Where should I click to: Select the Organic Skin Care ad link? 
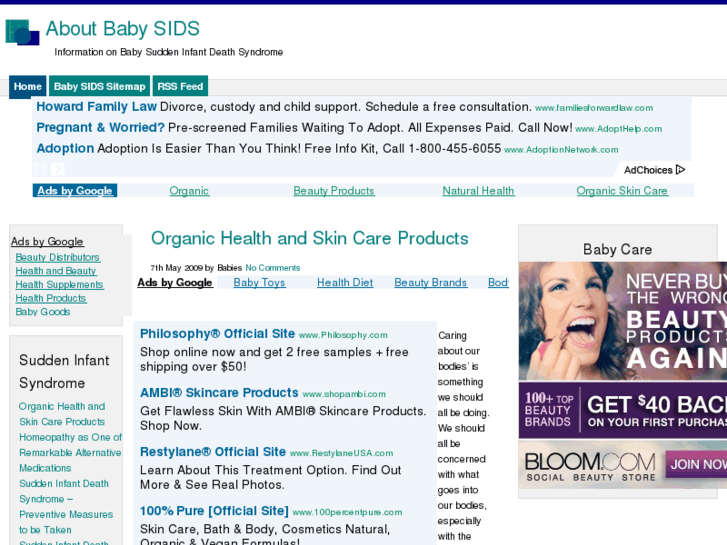pos(622,191)
